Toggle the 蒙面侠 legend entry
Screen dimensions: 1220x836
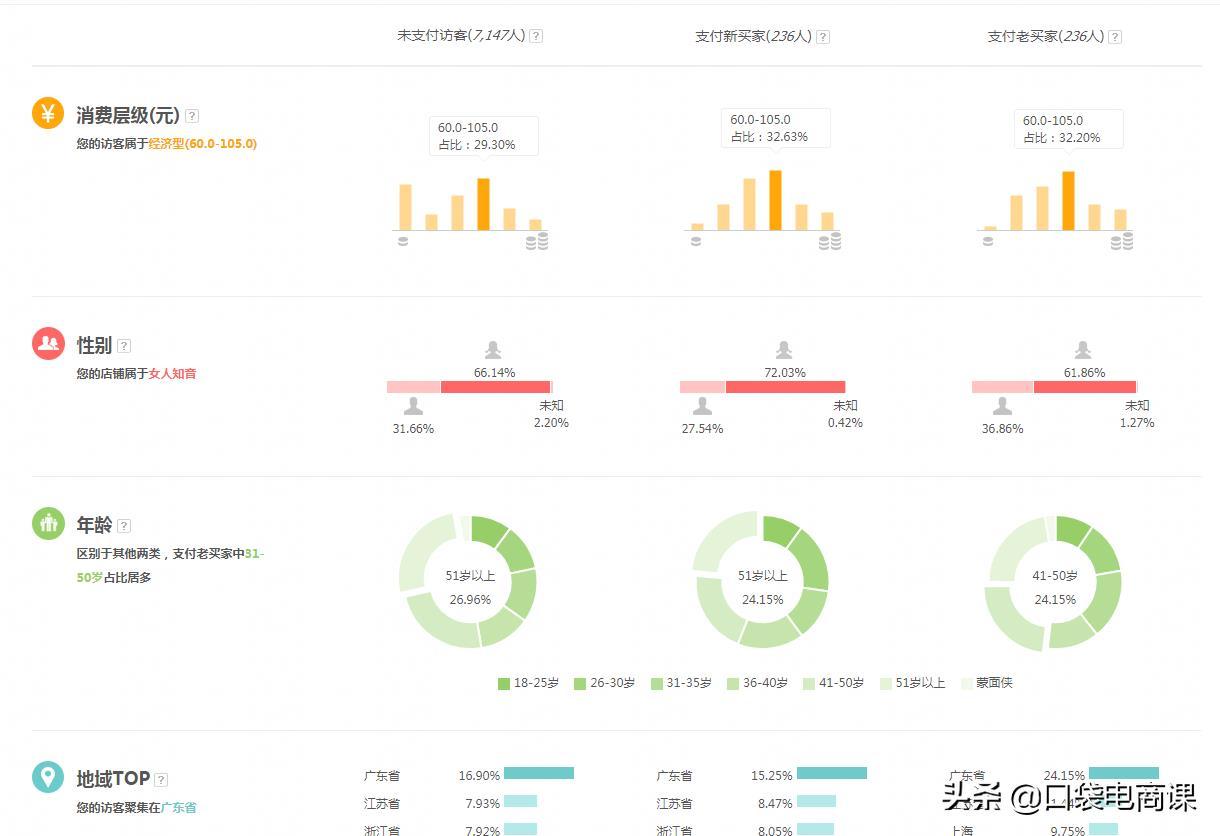(986, 683)
